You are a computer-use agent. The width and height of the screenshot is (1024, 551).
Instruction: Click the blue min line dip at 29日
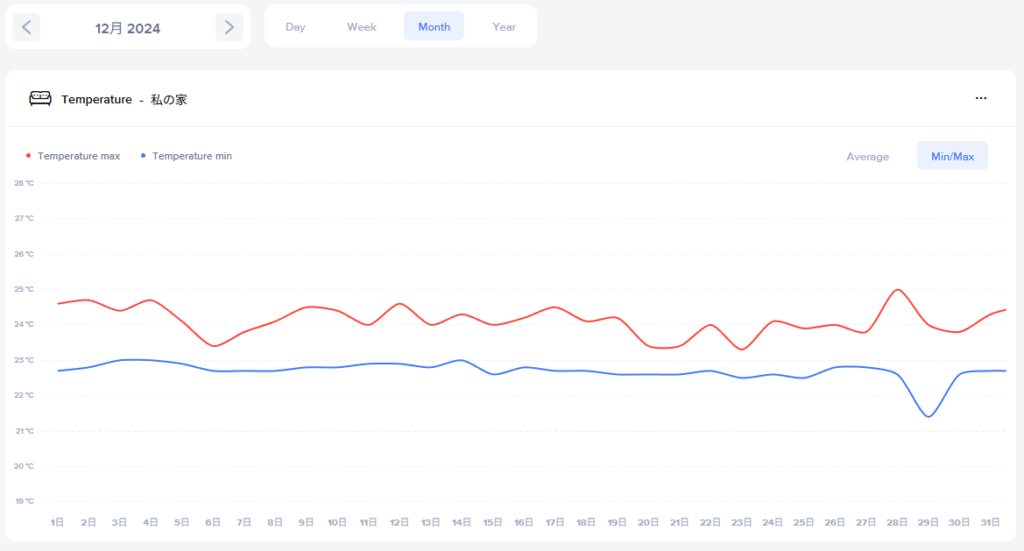(929, 416)
